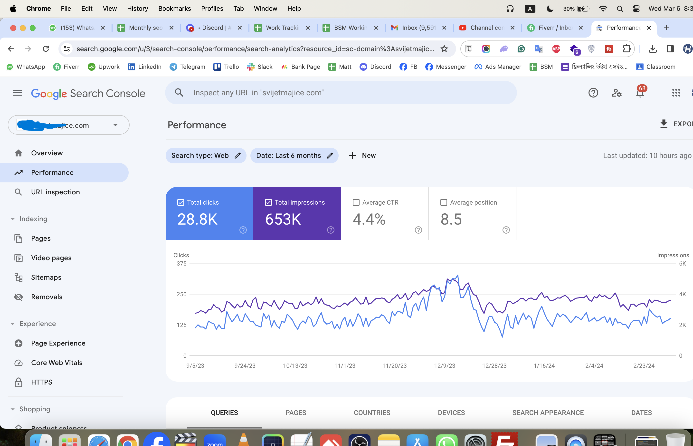Click the Inspect any URL search field
693x446 pixels.
click(x=340, y=93)
